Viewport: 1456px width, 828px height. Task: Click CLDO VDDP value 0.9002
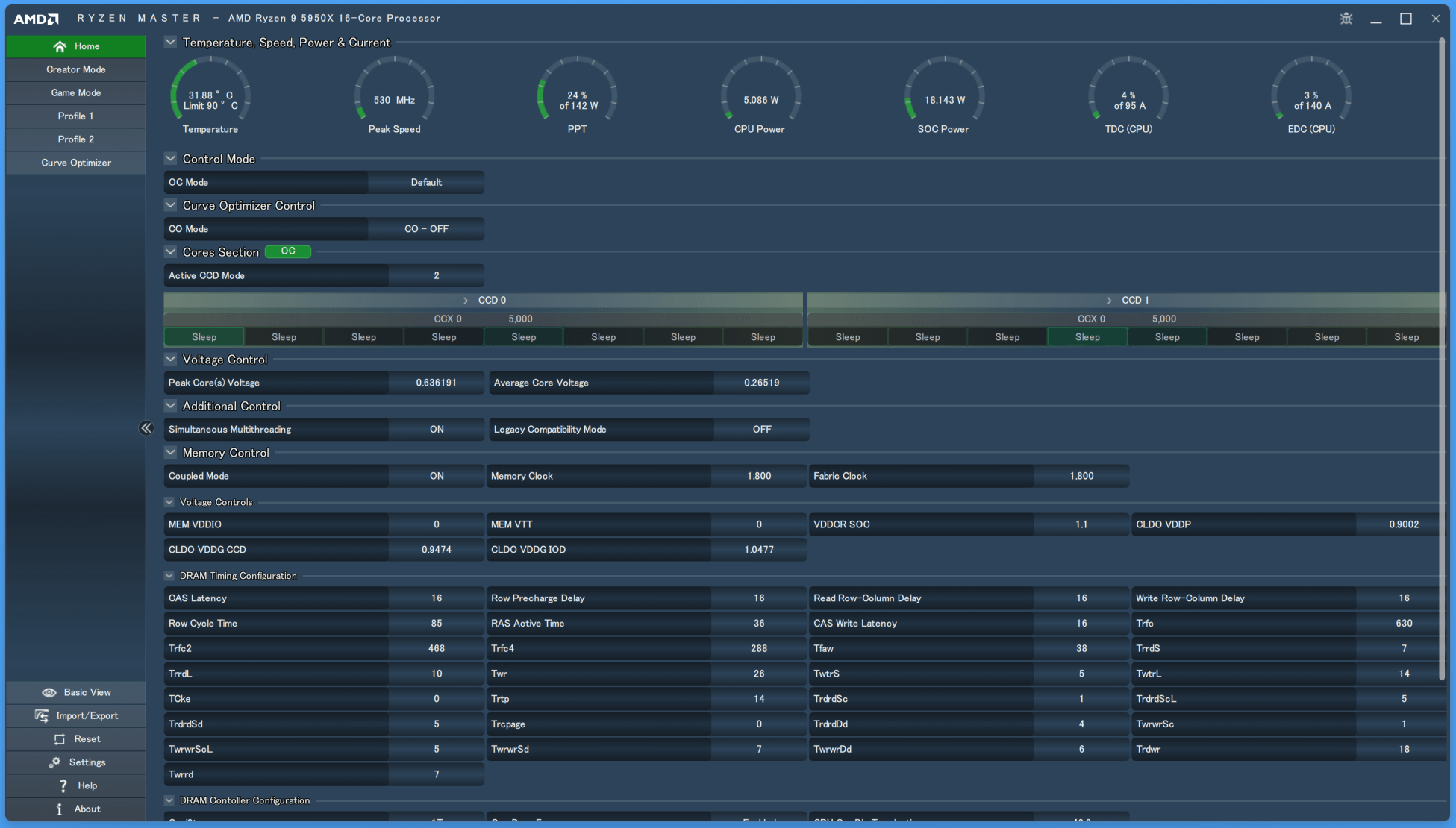coord(1404,524)
